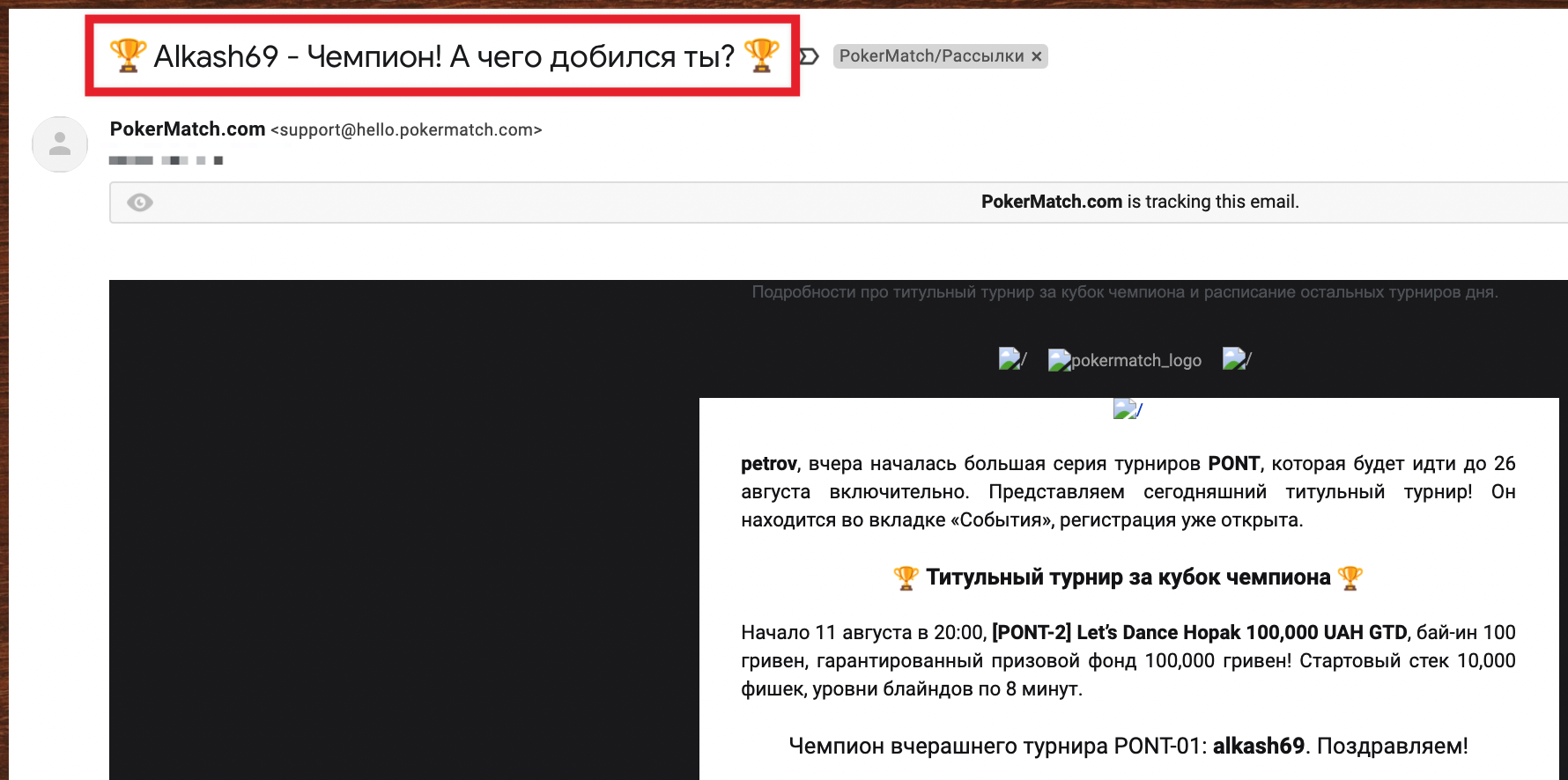Click sender address support@hello.pokermatch.com

tap(406, 130)
